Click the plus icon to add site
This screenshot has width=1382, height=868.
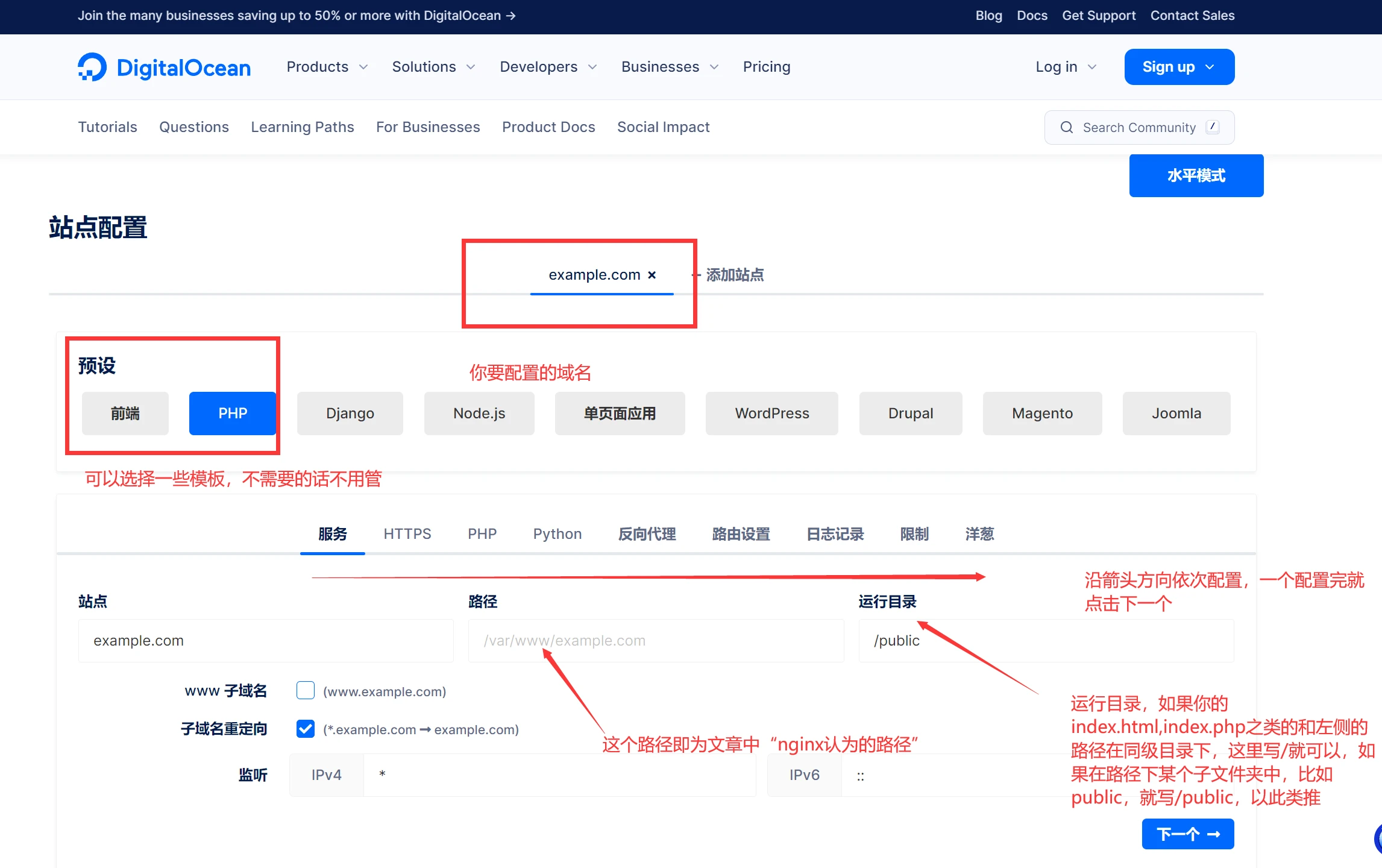[x=696, y=275]
